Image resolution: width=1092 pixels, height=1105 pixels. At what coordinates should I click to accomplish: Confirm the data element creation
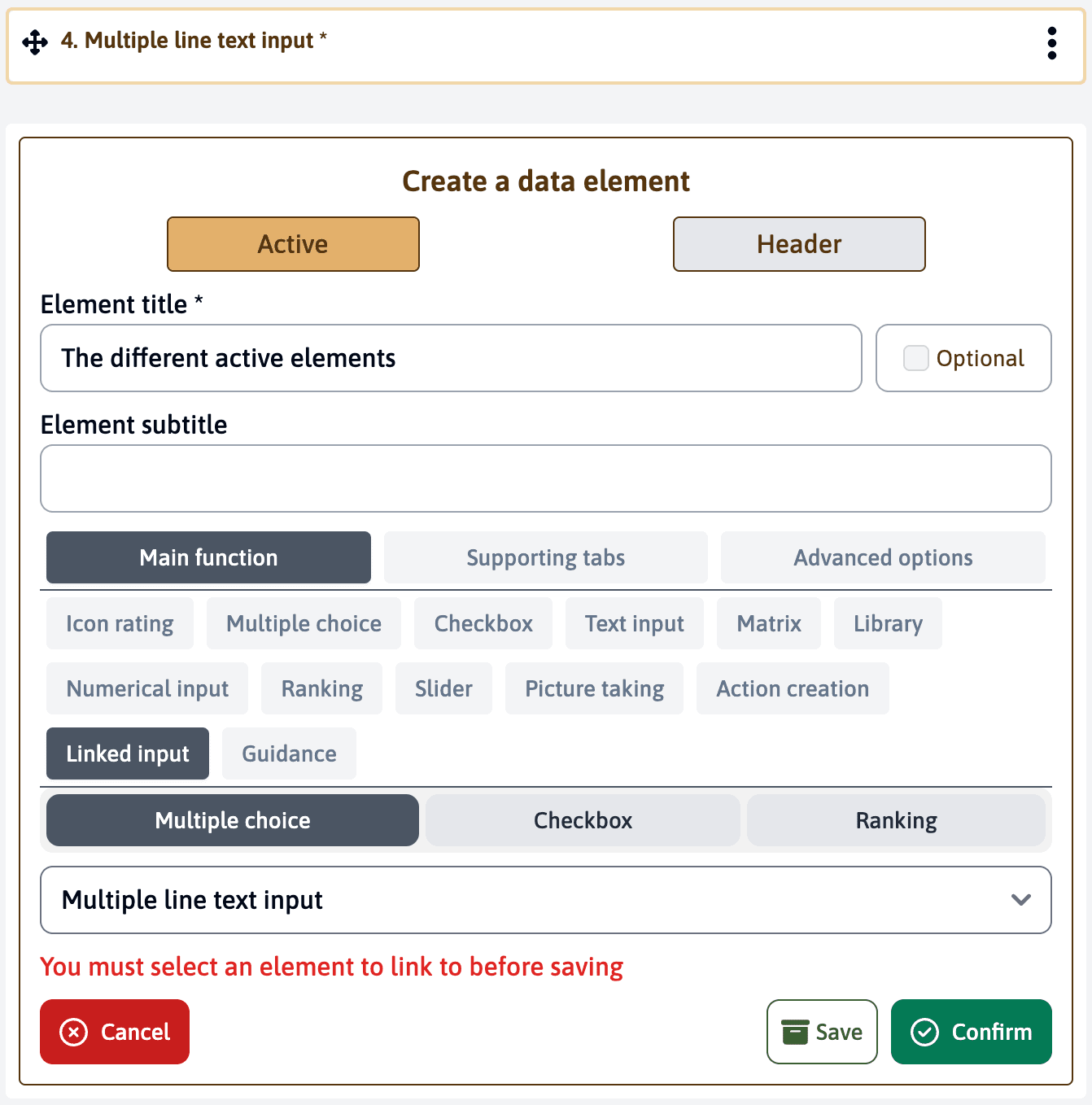tap(972, 1032)
